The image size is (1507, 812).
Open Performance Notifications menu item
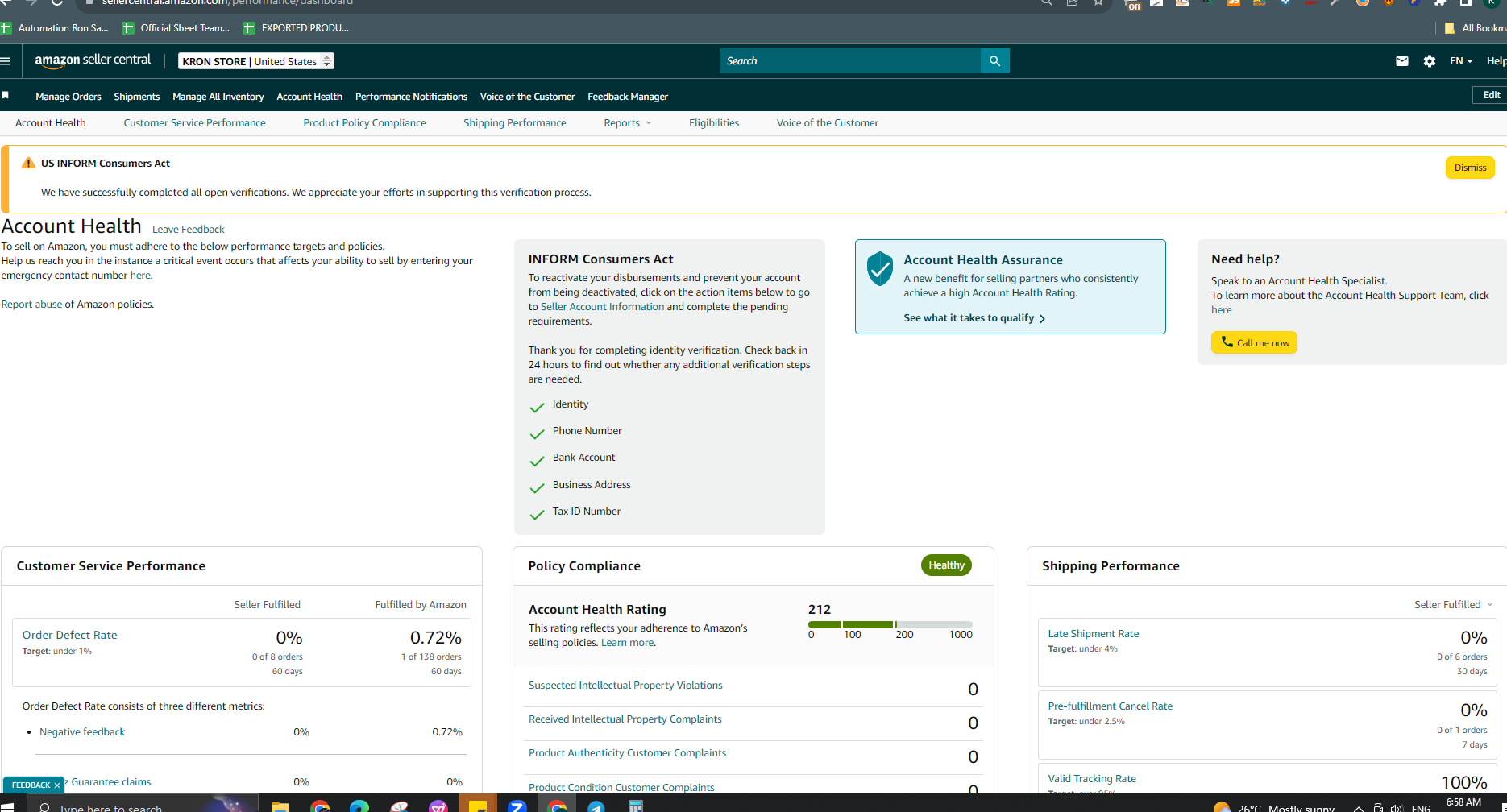tap(411, 97)
